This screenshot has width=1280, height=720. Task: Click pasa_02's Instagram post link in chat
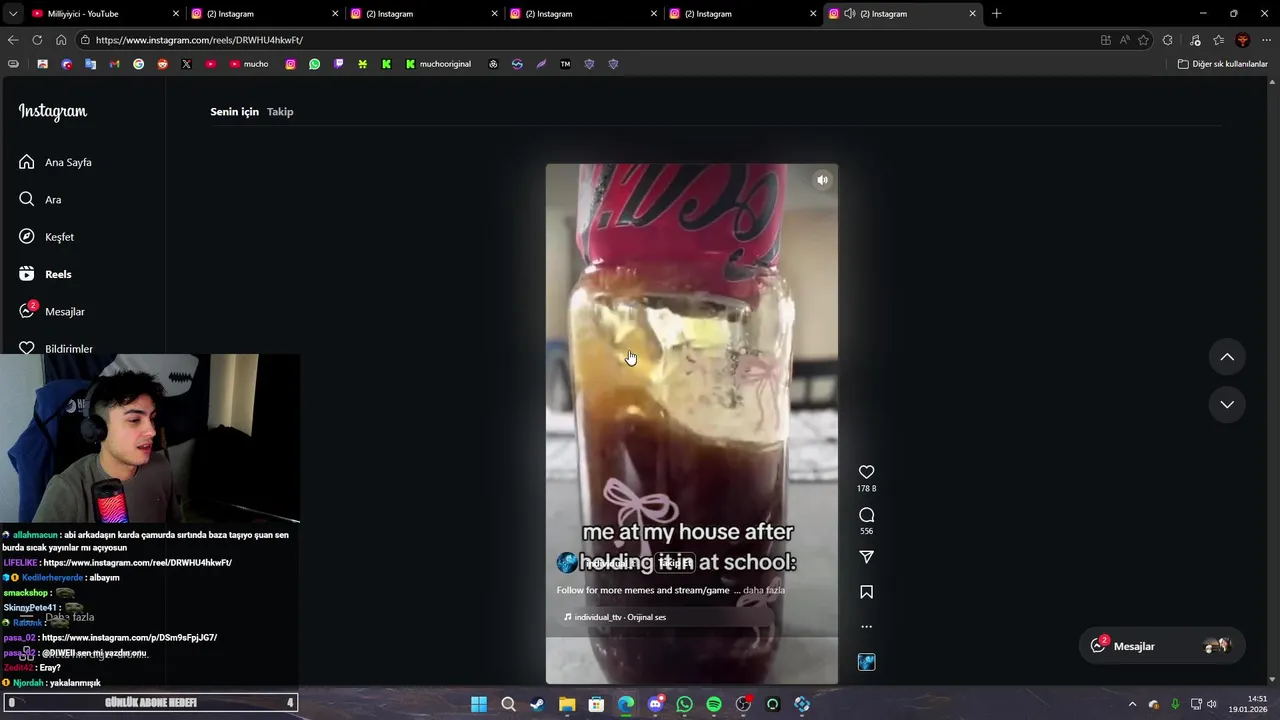[129, 638]
